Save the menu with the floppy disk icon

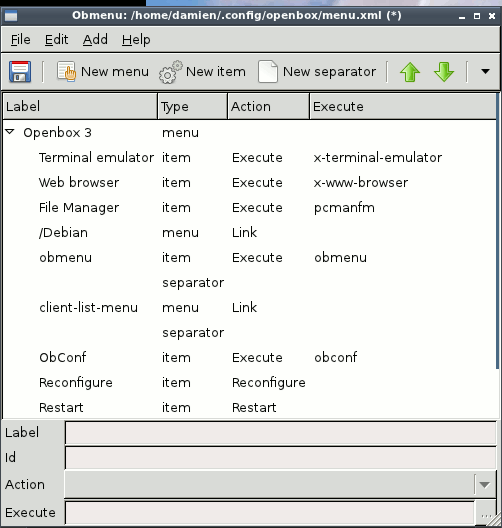click(x=20, y=71)
